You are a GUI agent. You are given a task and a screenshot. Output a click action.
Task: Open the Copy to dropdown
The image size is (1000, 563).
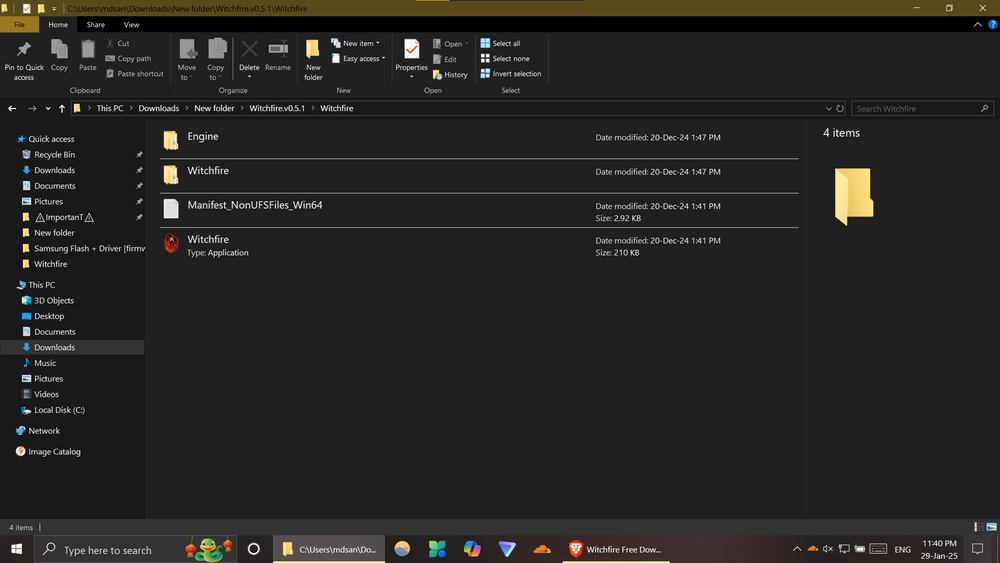click(216, 72)
